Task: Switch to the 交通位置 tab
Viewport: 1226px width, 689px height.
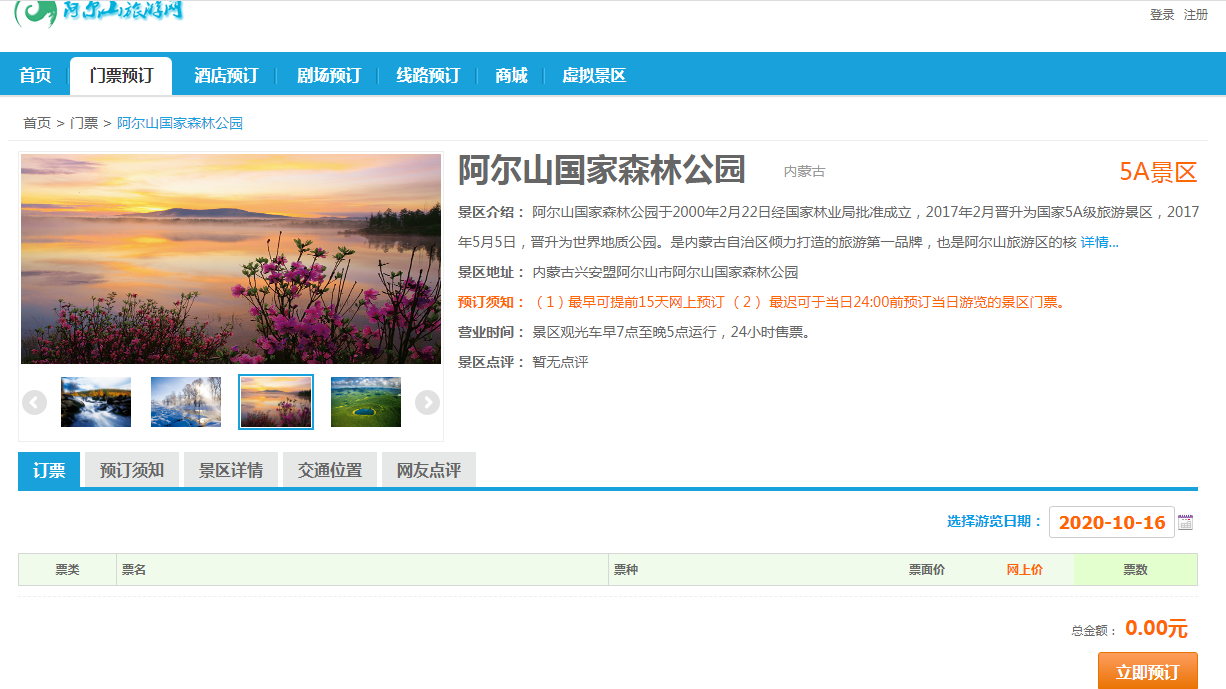Action: 330,470
